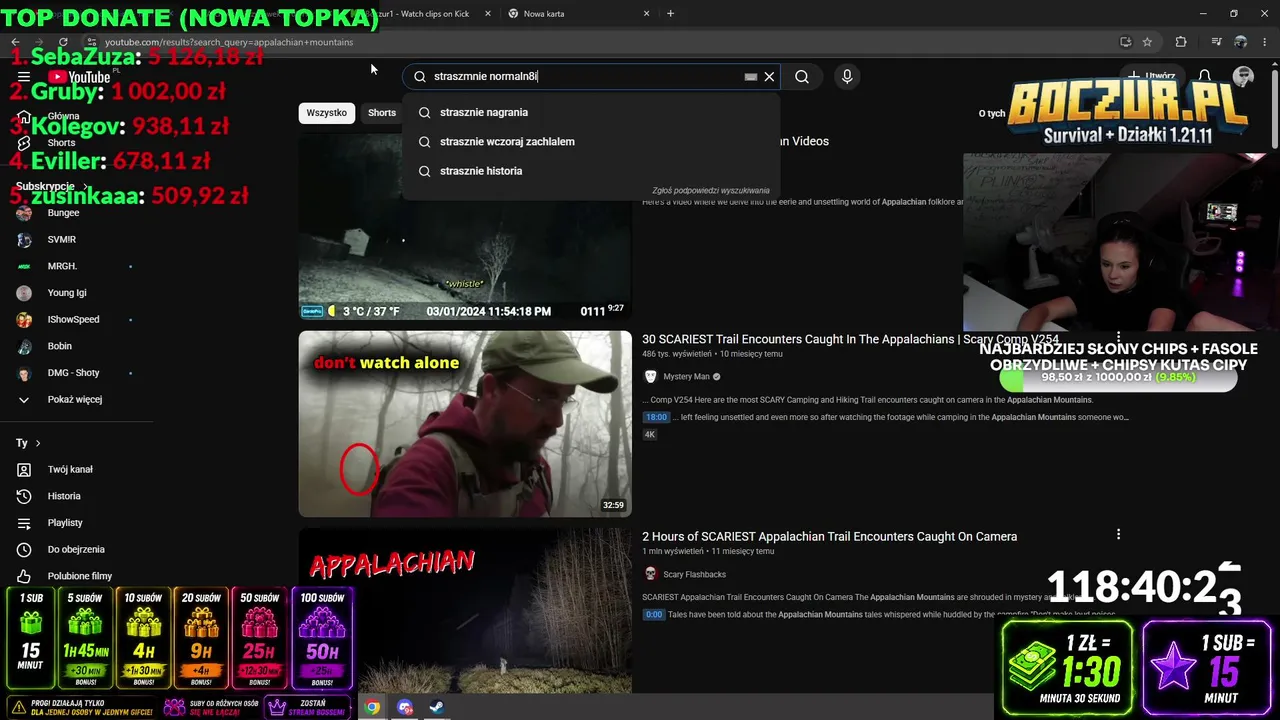Switch to the Nowa karta tab

click(579, 13)
